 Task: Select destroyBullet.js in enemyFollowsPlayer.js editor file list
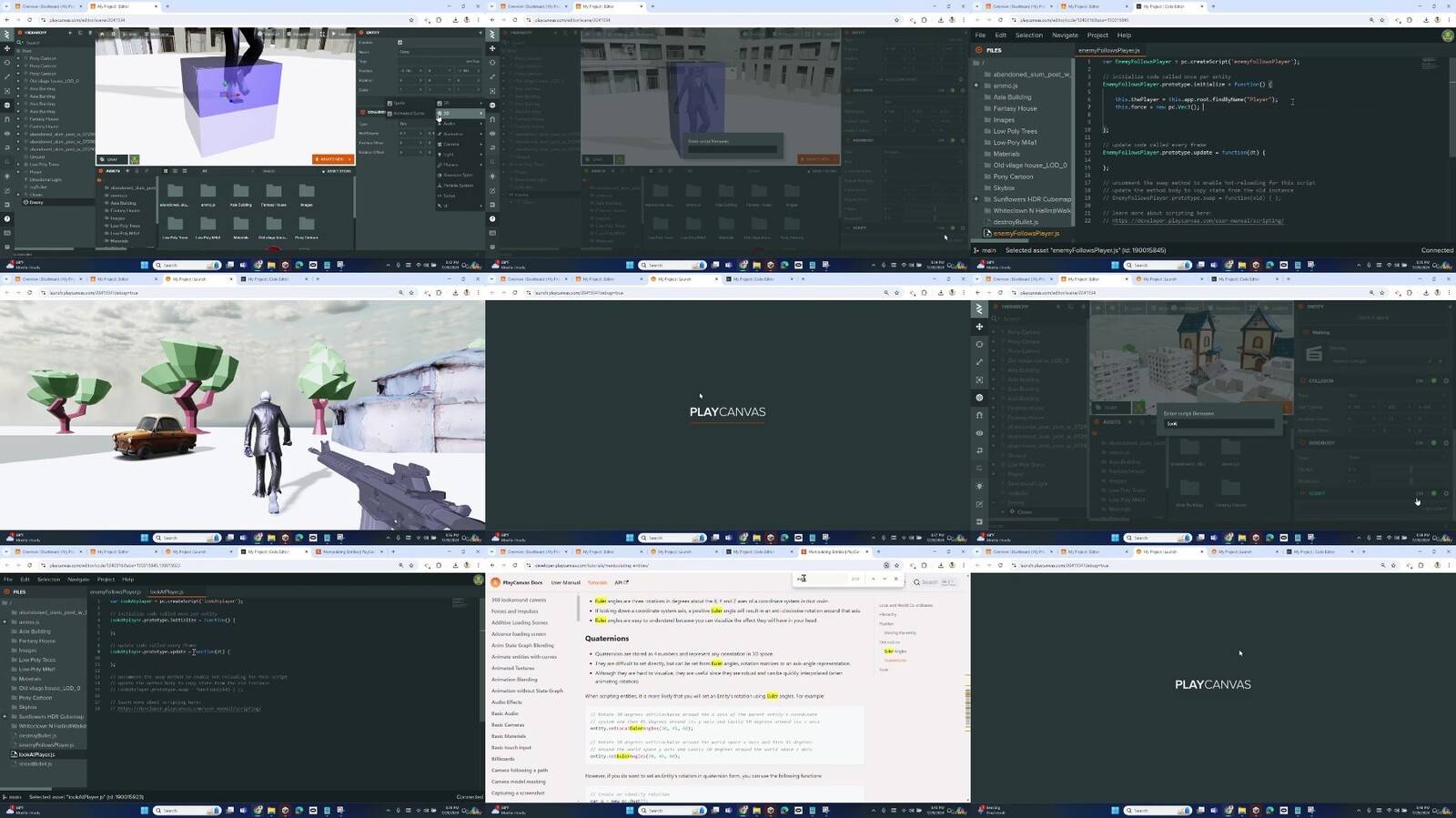tap(1015, 222)
